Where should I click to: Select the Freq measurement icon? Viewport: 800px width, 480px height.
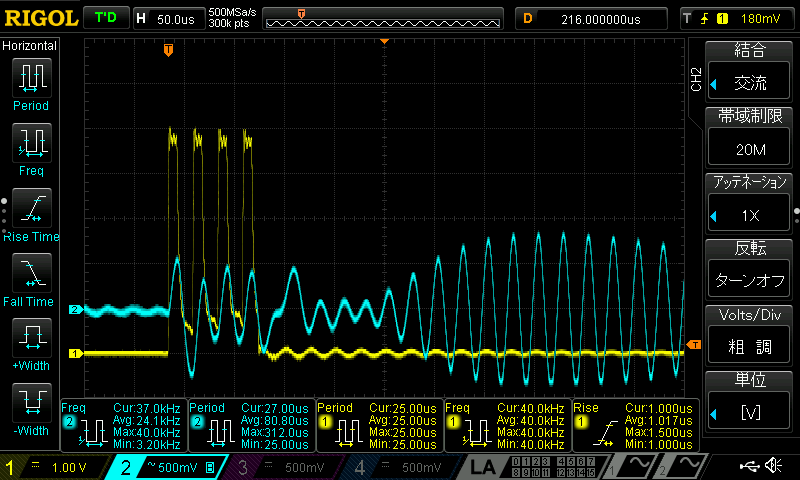[x=31, y=148]
